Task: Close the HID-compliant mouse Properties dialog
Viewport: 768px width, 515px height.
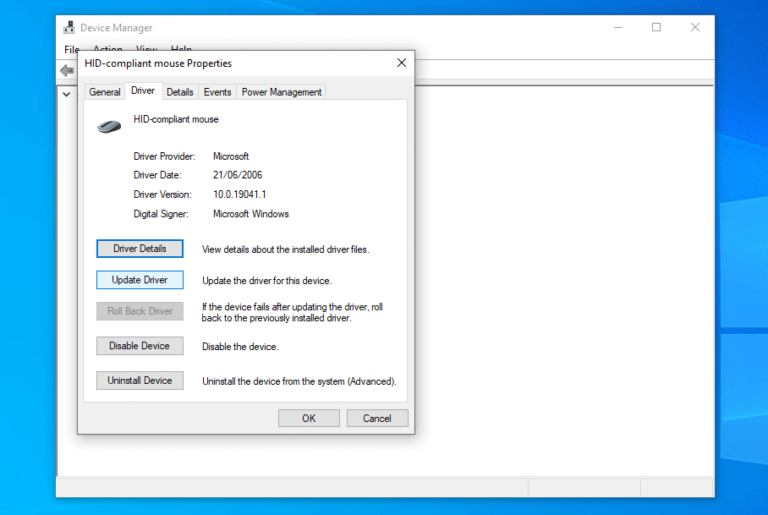Action: (402, 63)
